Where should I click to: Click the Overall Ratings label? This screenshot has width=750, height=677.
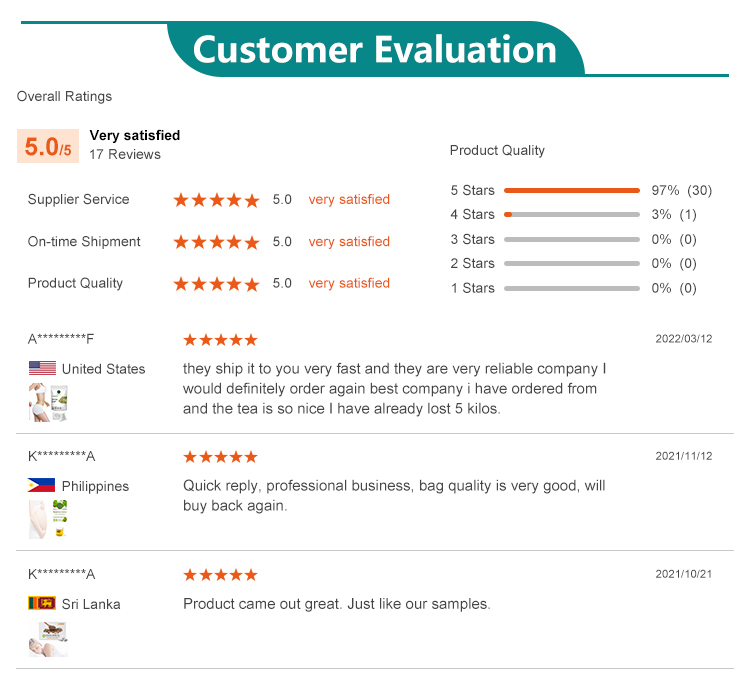tap(64, 97)
